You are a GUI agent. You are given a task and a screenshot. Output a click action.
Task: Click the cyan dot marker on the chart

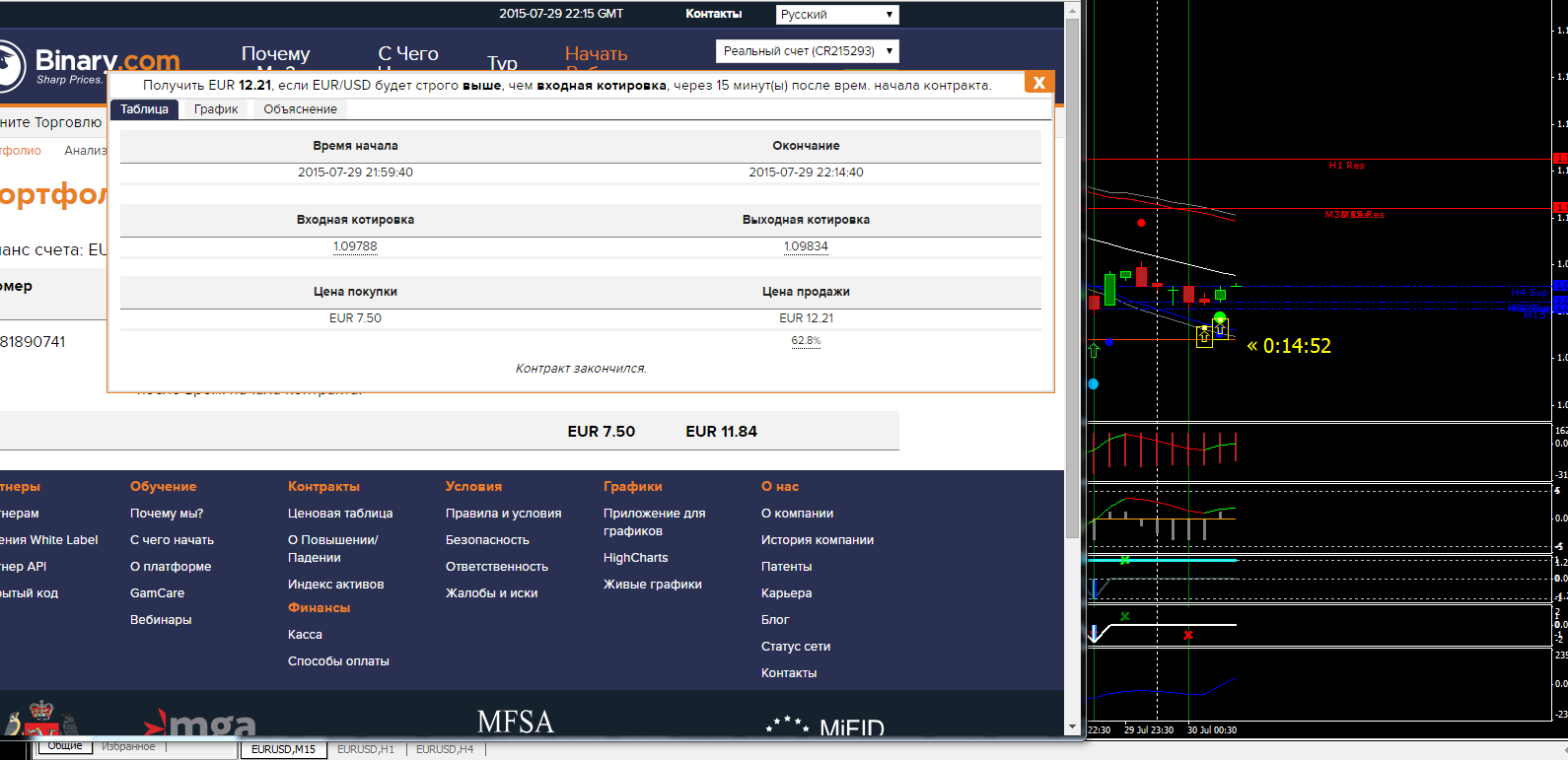[1093, 383]
